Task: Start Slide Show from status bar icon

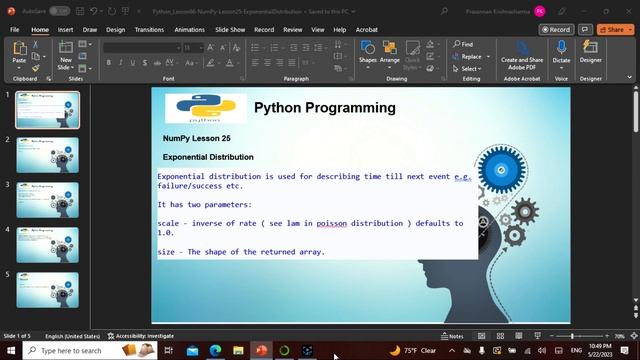Action: coord(537,336)
